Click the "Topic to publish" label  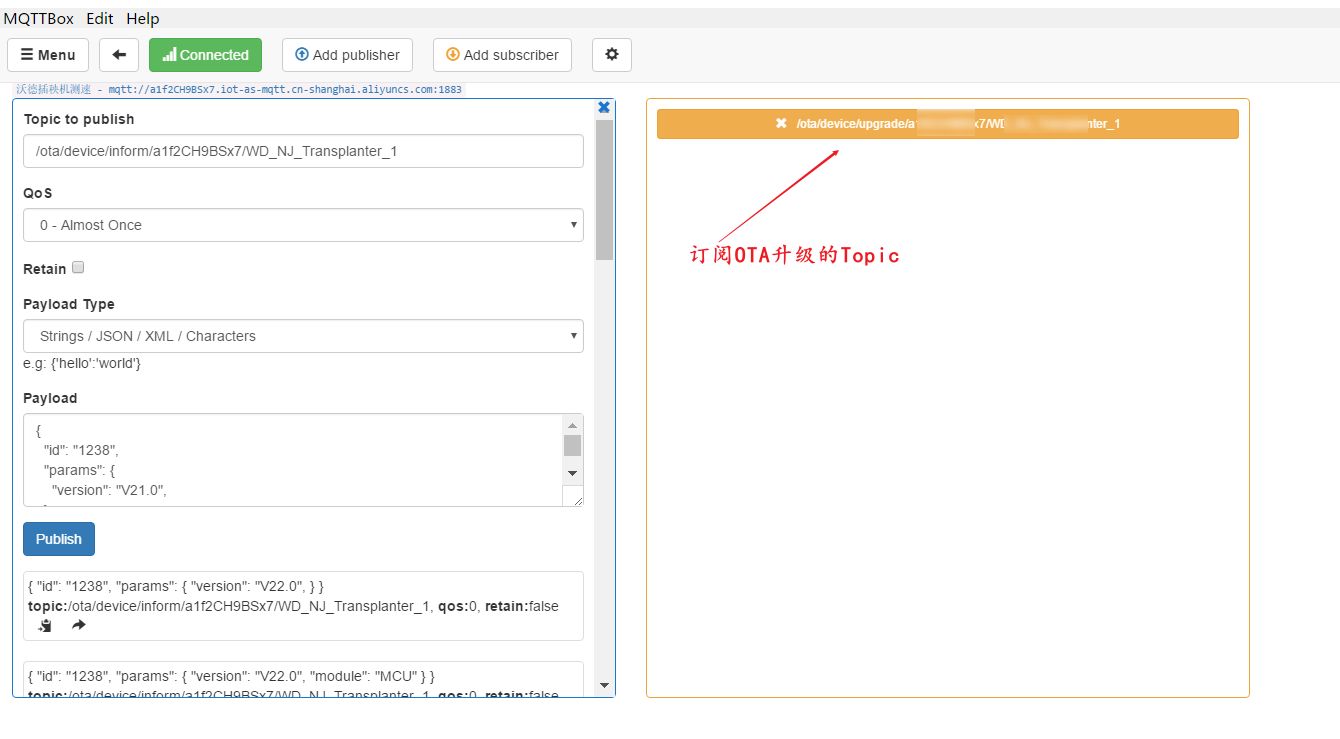click(79, 119)
